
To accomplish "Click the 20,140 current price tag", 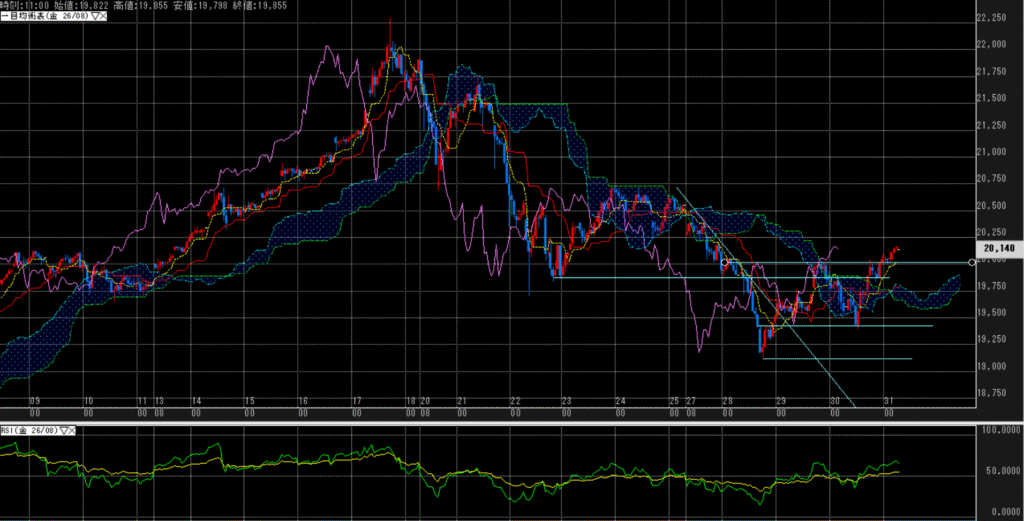I will [999, 247].
